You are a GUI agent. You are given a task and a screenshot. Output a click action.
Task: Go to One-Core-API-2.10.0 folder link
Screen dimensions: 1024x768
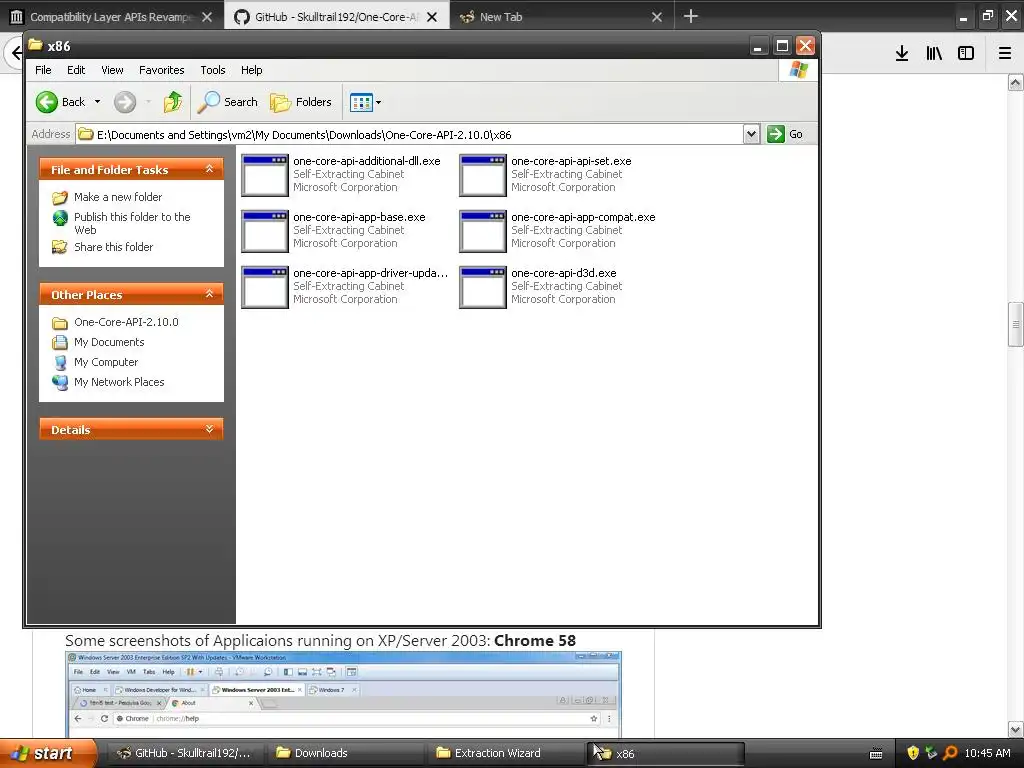126,322
